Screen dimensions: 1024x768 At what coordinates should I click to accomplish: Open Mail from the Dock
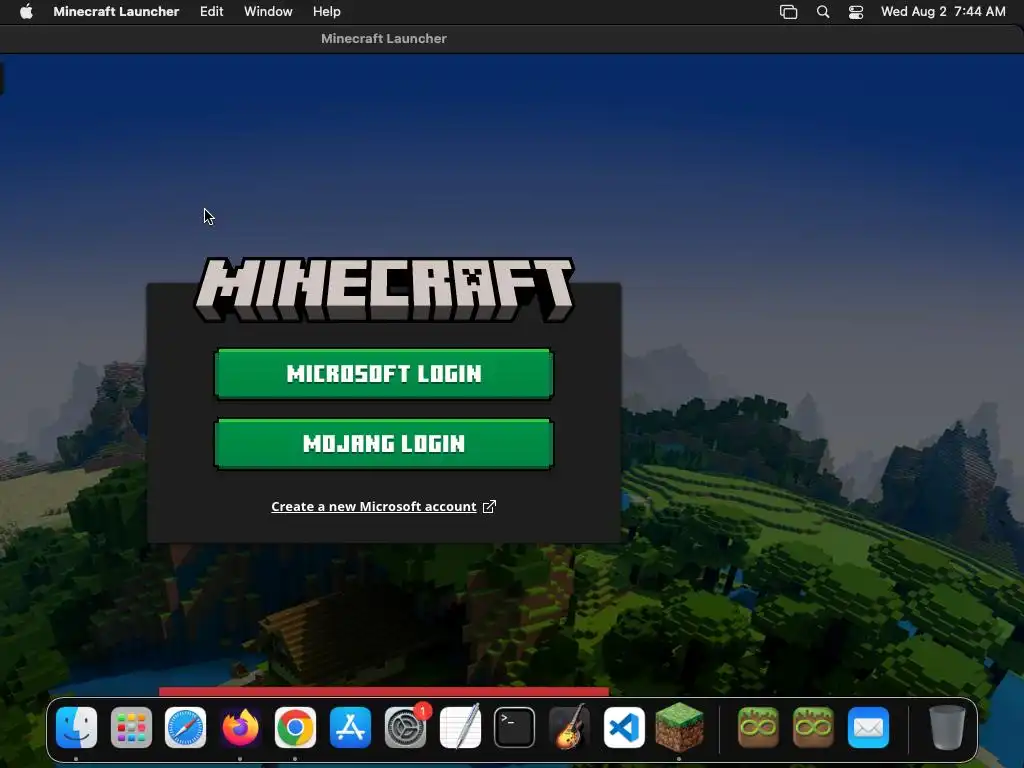[x=869, y=728]
